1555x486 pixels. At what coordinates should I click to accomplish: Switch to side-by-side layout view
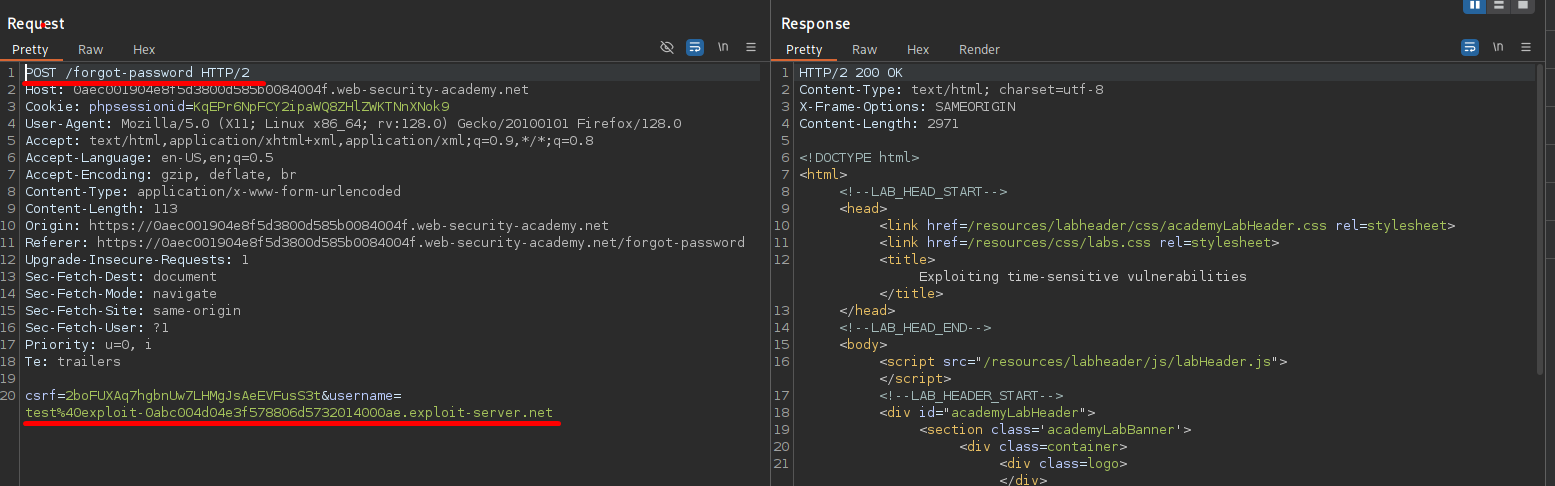click(x=1474, y=5)
